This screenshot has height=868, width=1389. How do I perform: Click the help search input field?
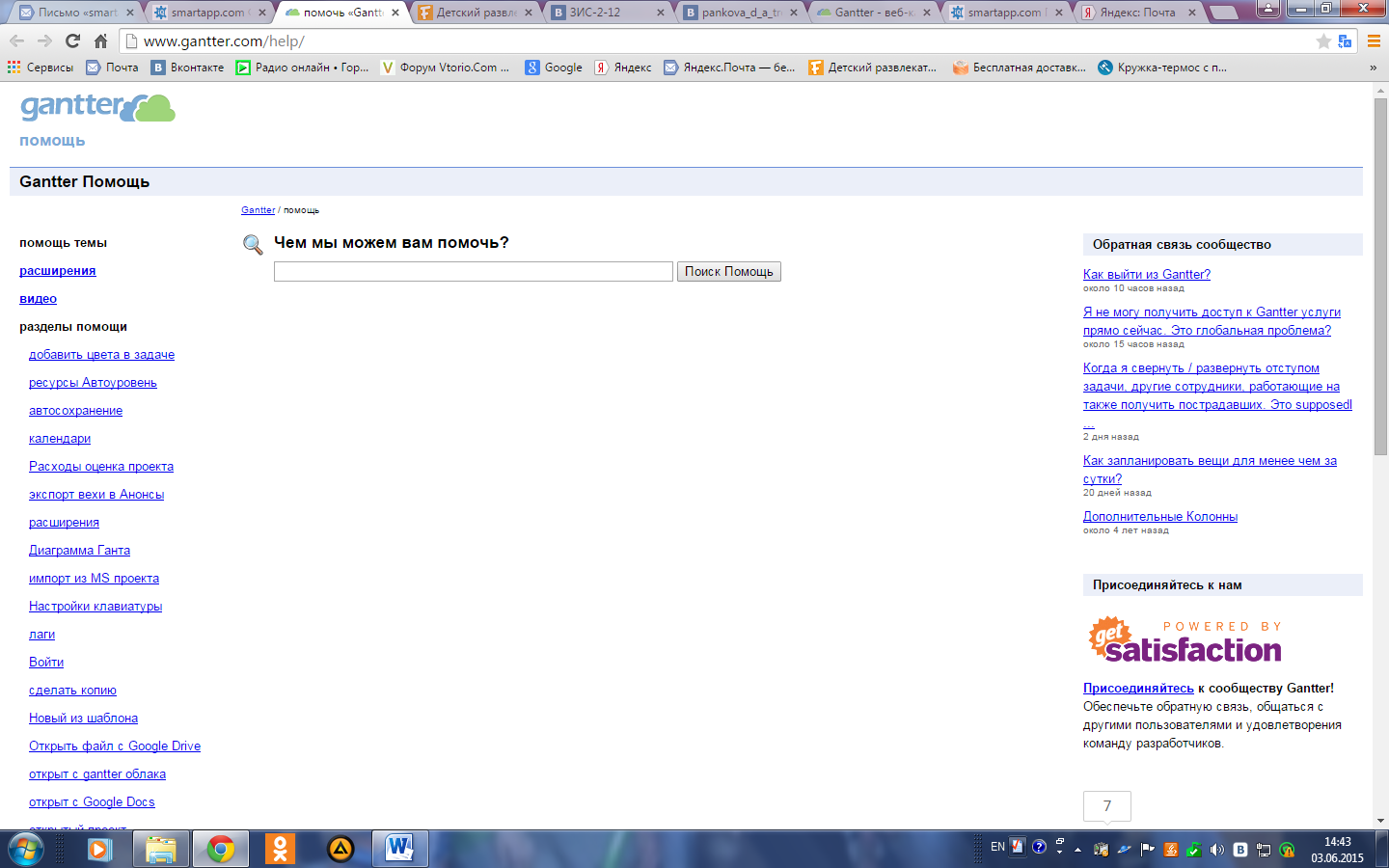pyautogui.click(x=473, y=272)
